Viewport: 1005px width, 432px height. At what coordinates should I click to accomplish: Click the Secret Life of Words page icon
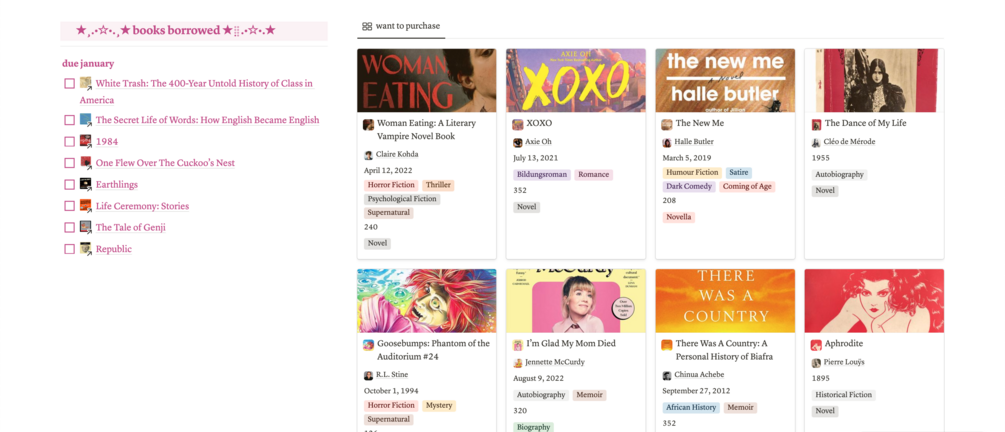point(86,120)
